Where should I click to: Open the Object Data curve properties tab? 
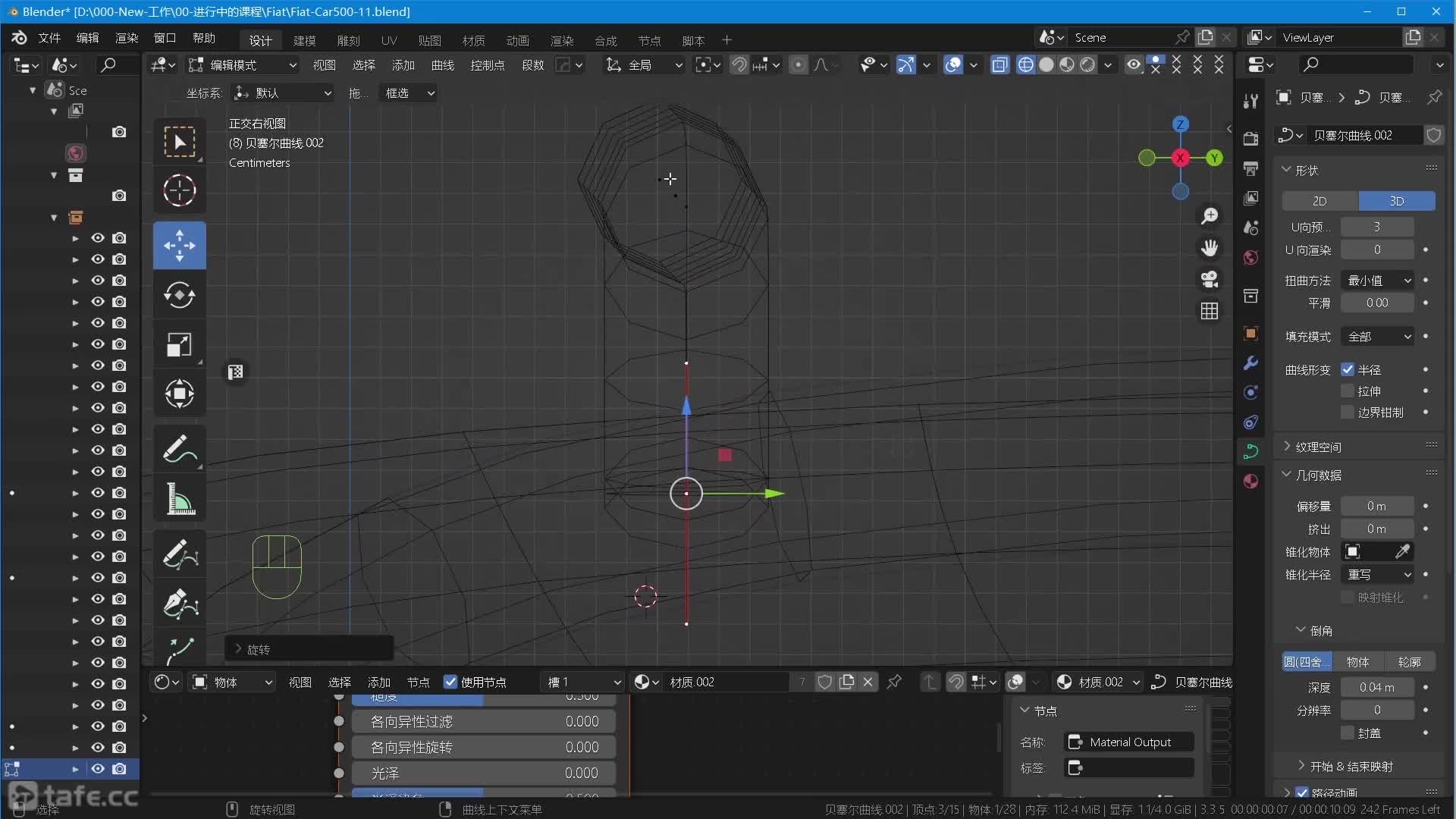1251,452
